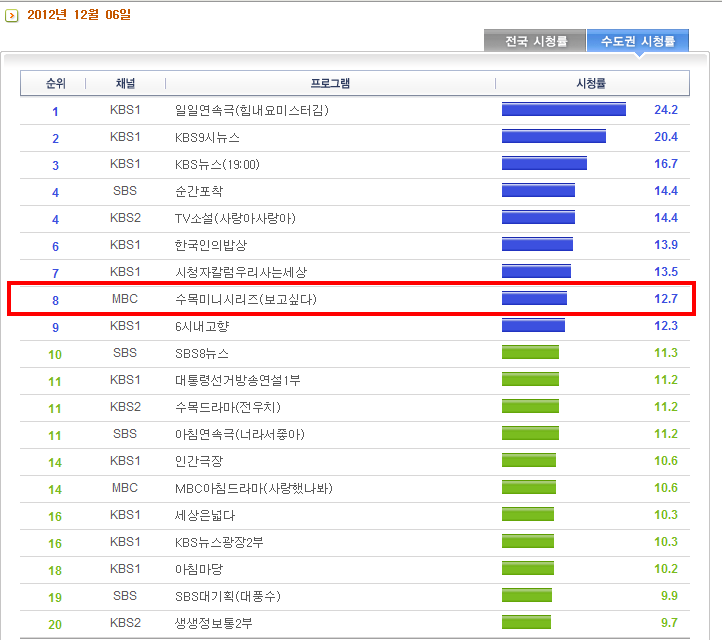Image resolution: width=722 pixels, height=640 pixels.
Task: Click rank number 8
Action: (x=55, y=300)
